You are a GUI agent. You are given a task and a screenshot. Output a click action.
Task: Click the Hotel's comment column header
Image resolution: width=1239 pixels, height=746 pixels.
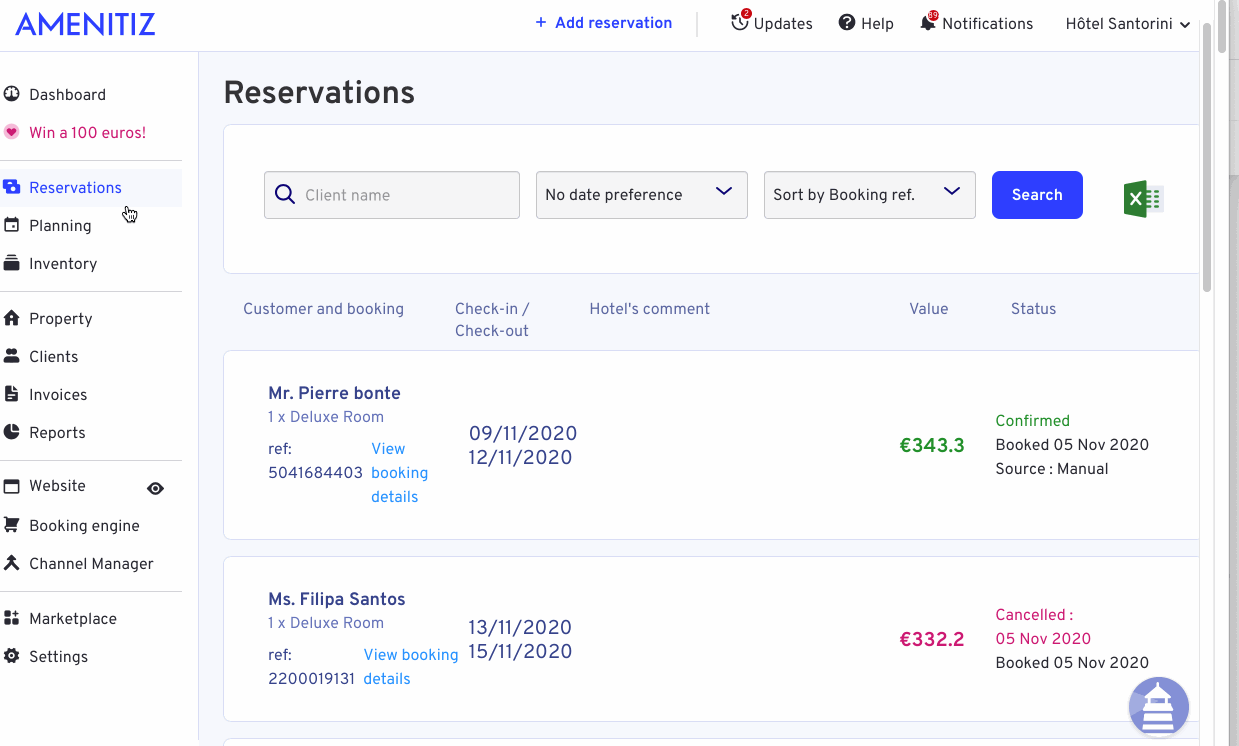(650, 309)
